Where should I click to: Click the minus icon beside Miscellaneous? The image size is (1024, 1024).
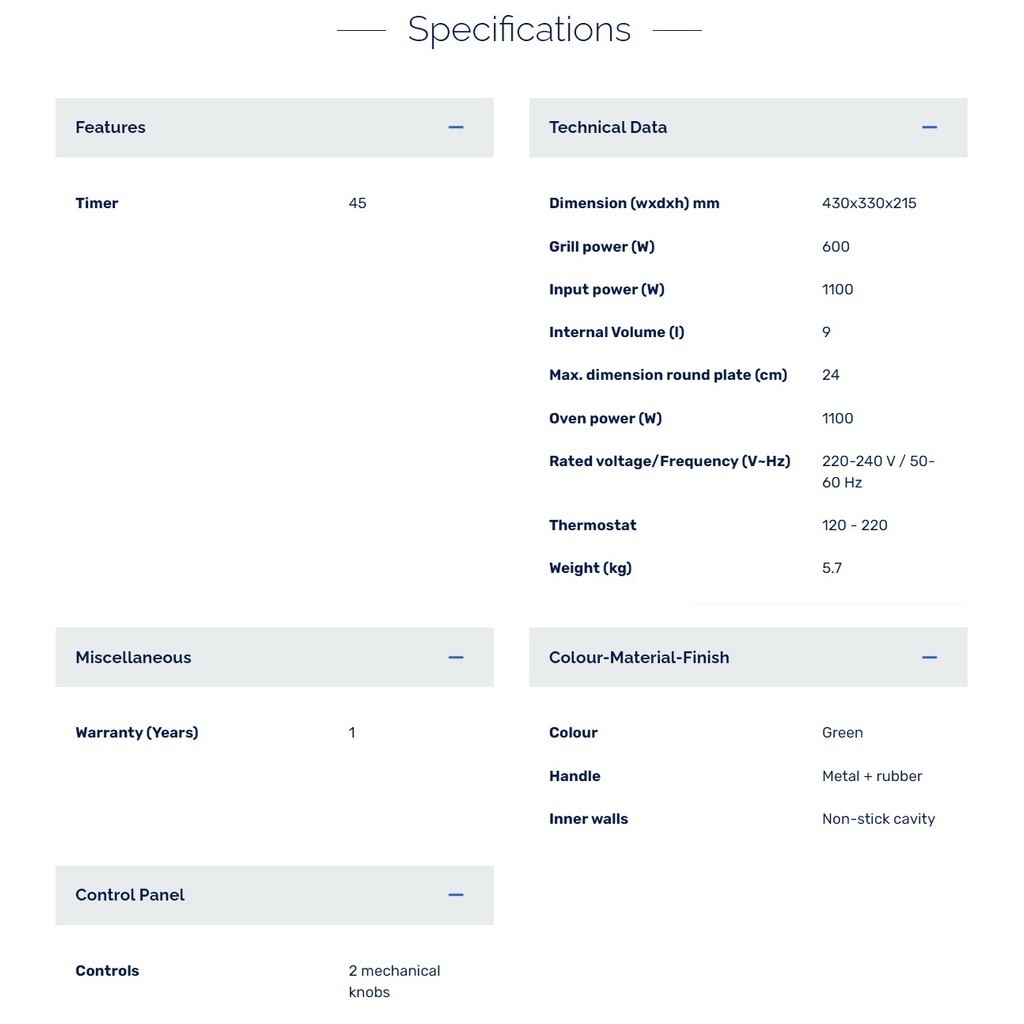456,657
